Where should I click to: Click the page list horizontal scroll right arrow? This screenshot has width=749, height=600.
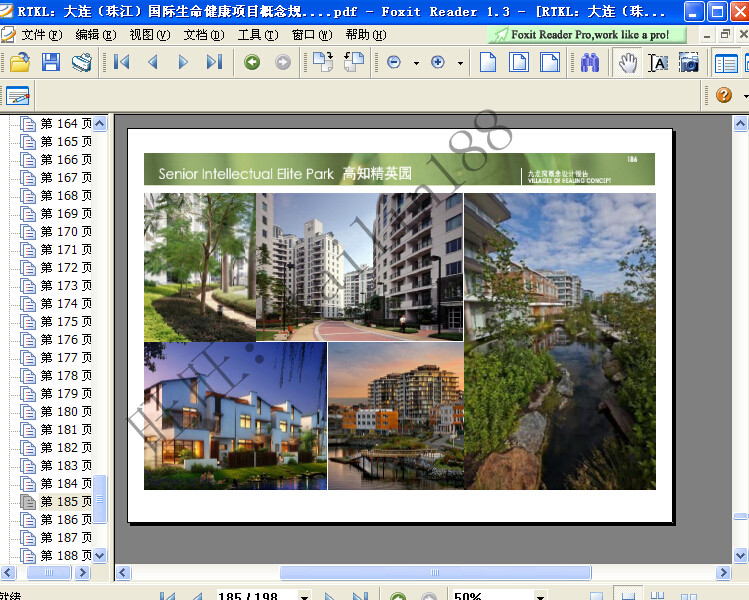[82, 572]
